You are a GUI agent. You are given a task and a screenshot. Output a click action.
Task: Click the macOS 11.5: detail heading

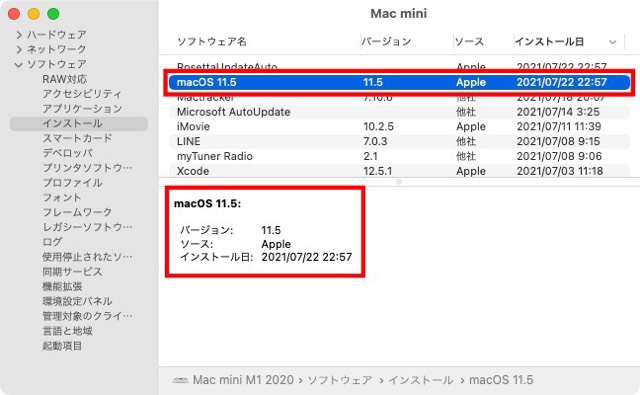[207, 204]
